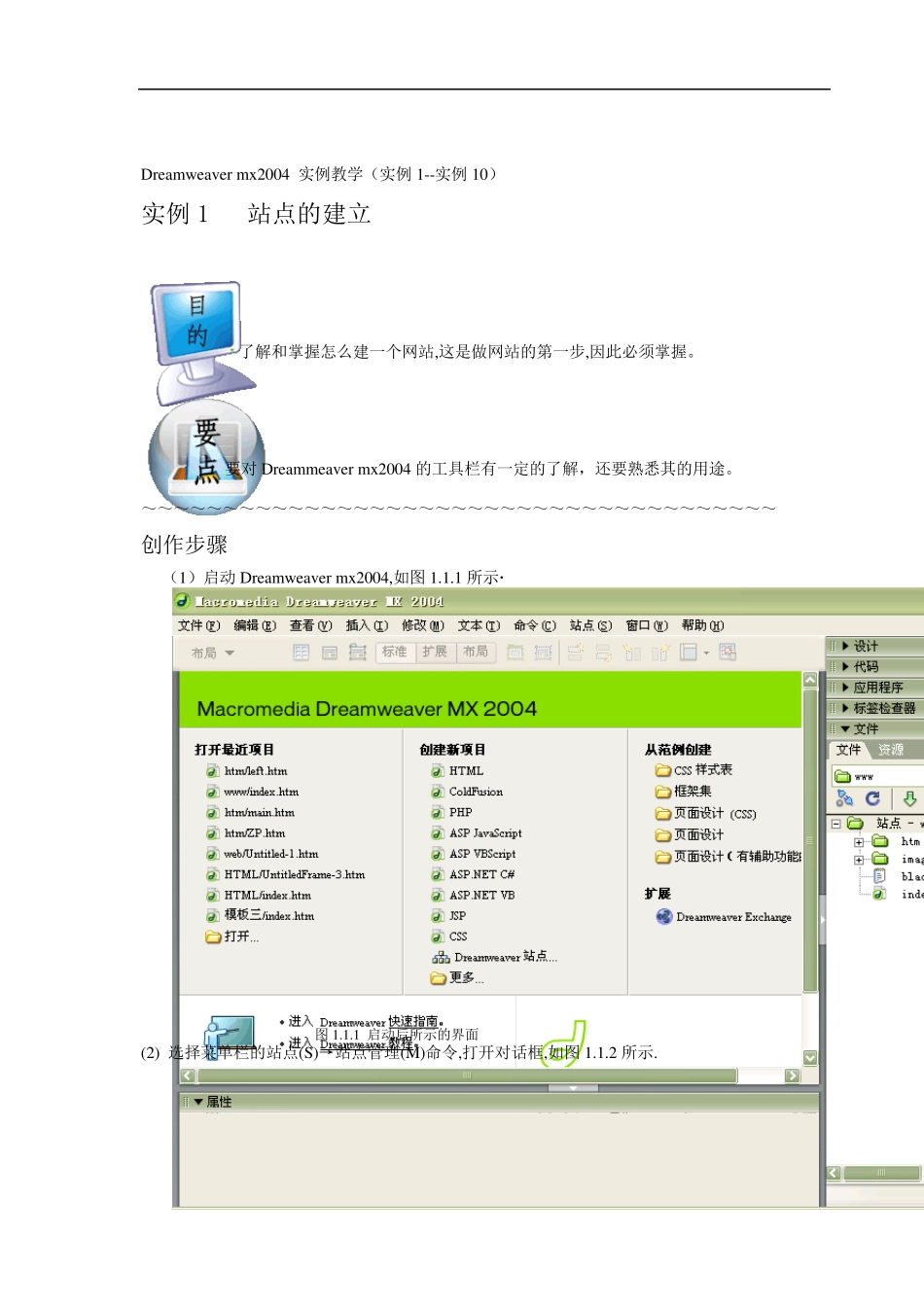Expand the imag folder tree node
Image resolution: width=924 pixels, height=1307 pixels.
point(859,860)
